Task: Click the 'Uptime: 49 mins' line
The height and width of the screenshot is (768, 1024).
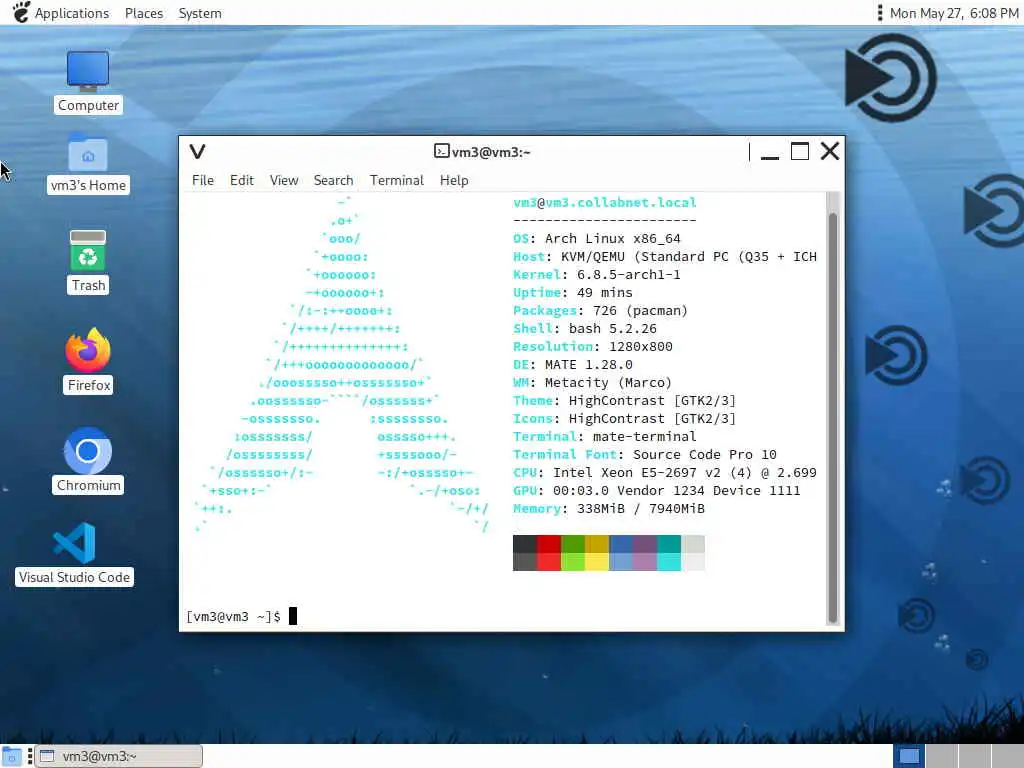Action: click(x=573, y=293)
